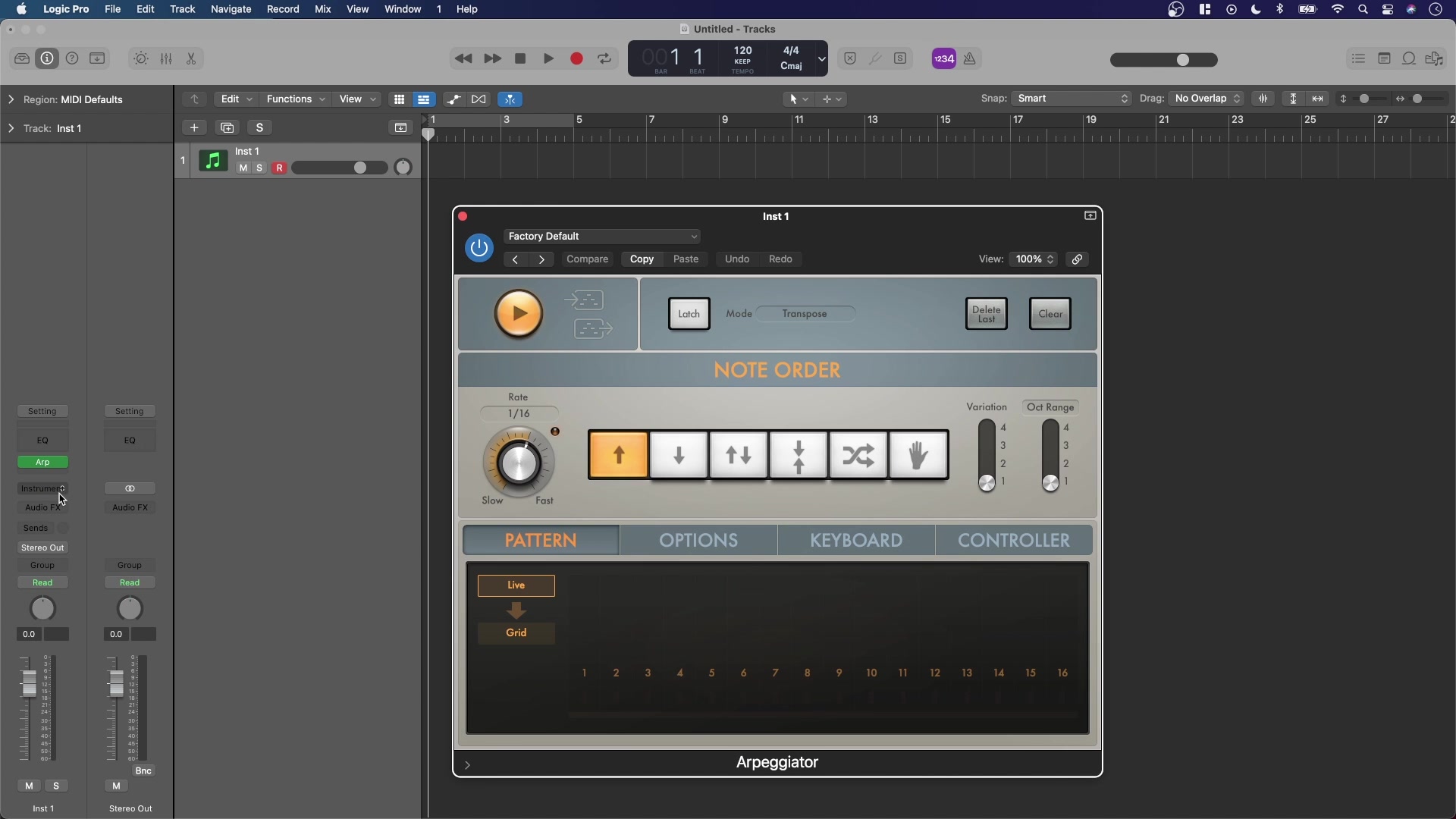Open the Mixer from control bar
The height and width of the screenshot is (819, 1456).
pyautogui.click(x=166, y=59)
